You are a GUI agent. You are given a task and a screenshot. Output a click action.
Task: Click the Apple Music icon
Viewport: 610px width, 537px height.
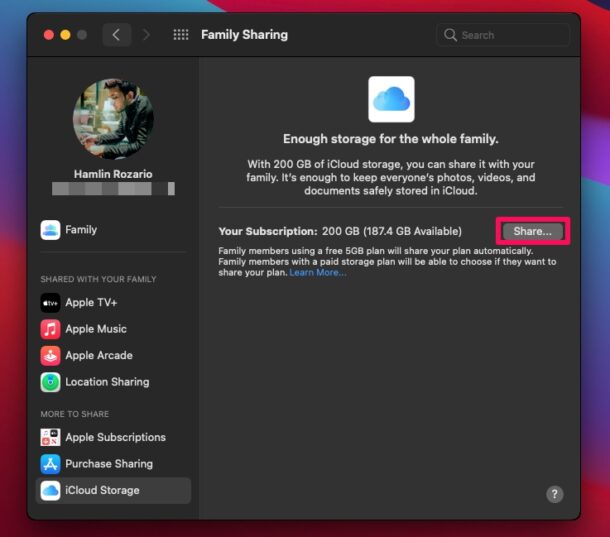coord(50,329)
